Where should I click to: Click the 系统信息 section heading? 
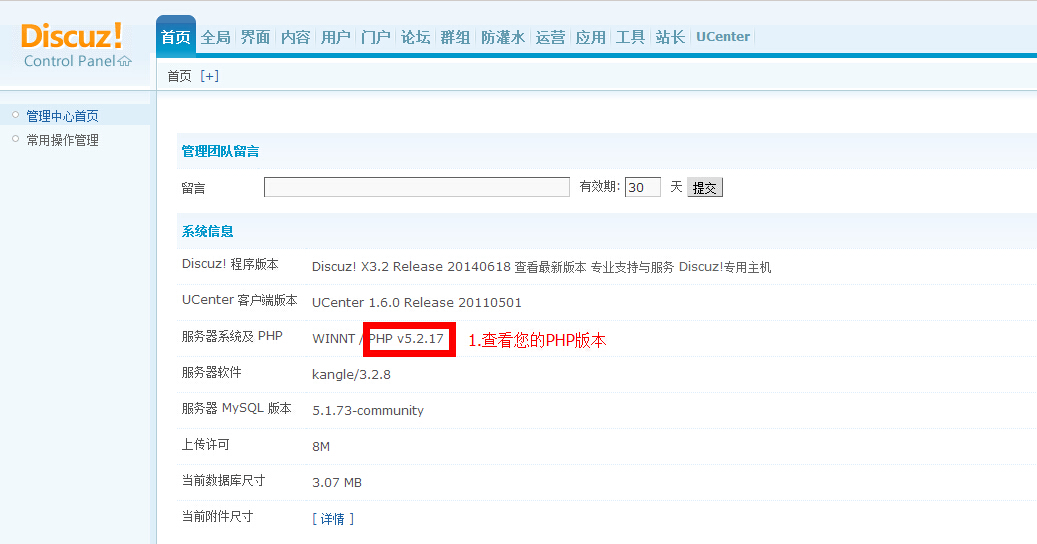(x=208, y=231)
